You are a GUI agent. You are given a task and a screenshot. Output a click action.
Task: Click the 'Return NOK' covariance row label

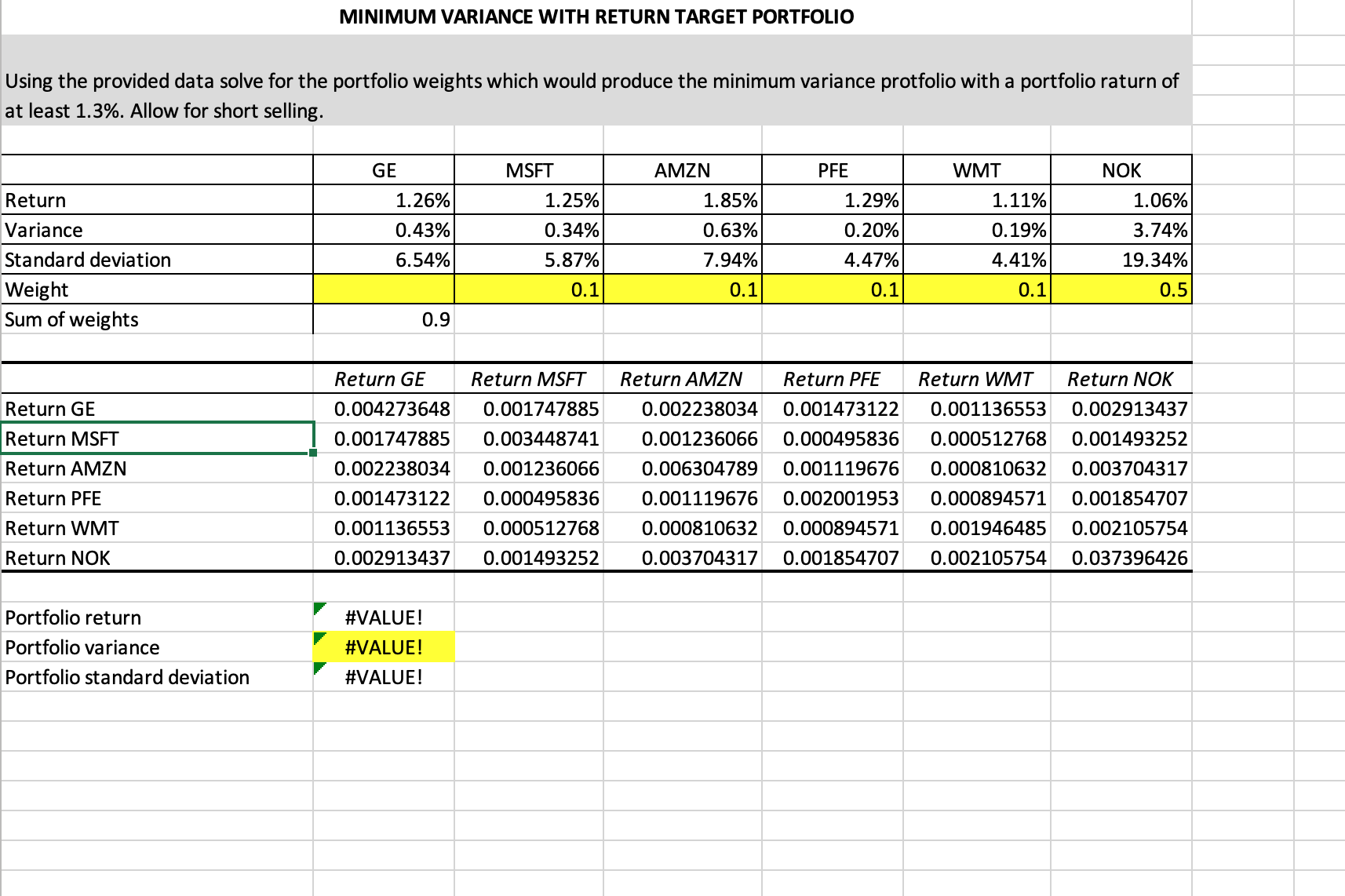pos(57,558)
